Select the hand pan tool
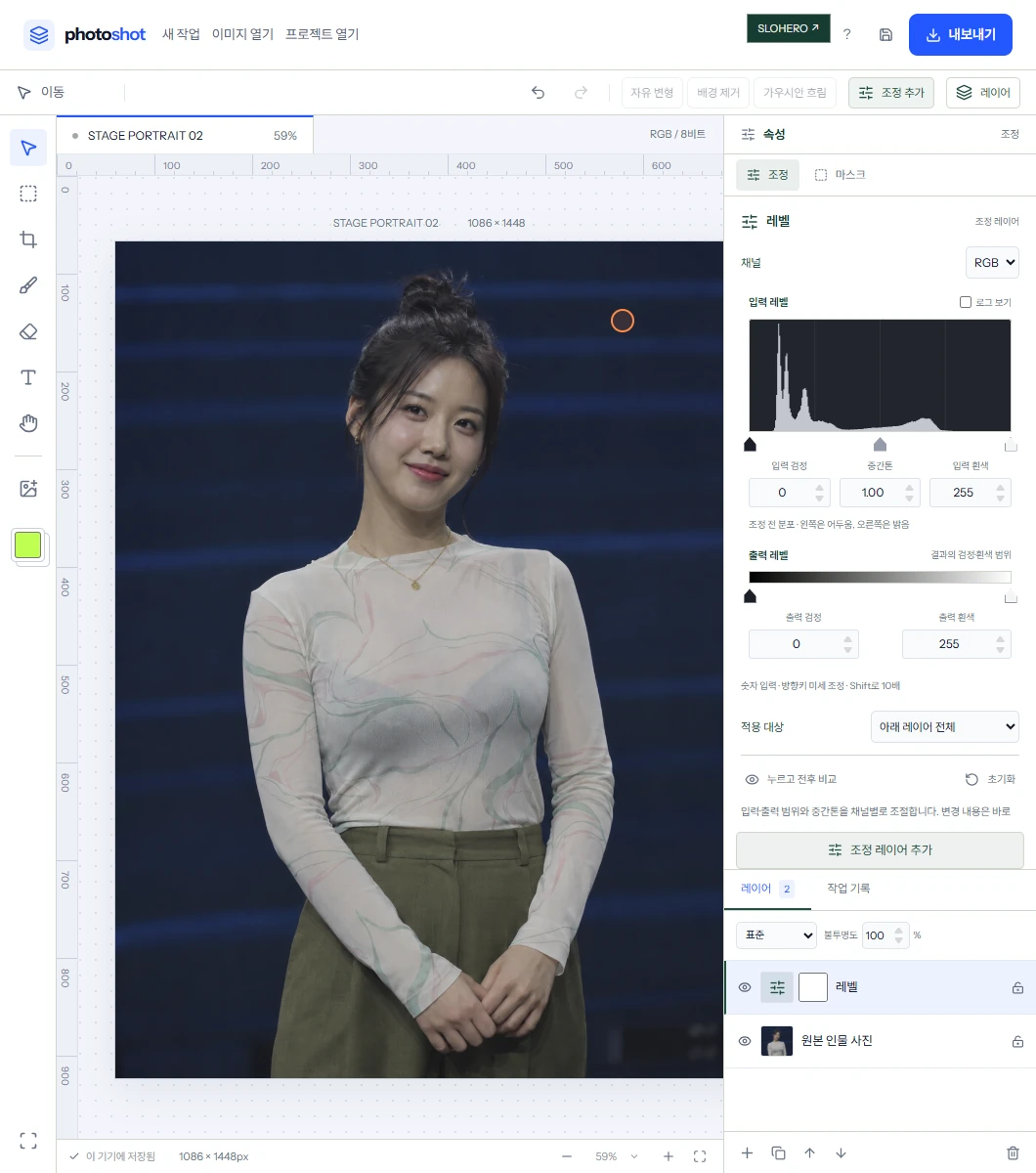This screenshot has height=1173, width=1036. point(28,423)
